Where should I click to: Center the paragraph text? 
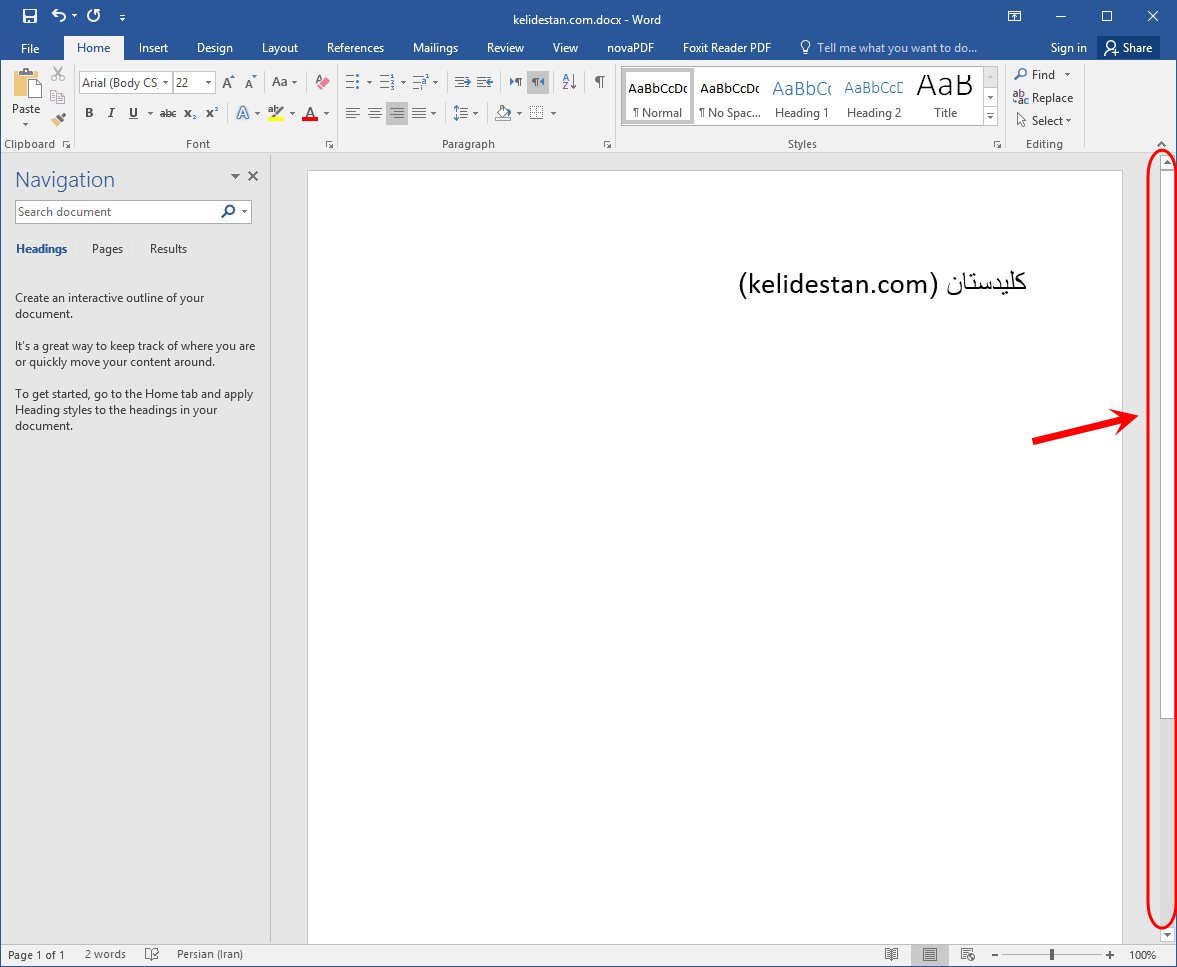coord(375,113)
